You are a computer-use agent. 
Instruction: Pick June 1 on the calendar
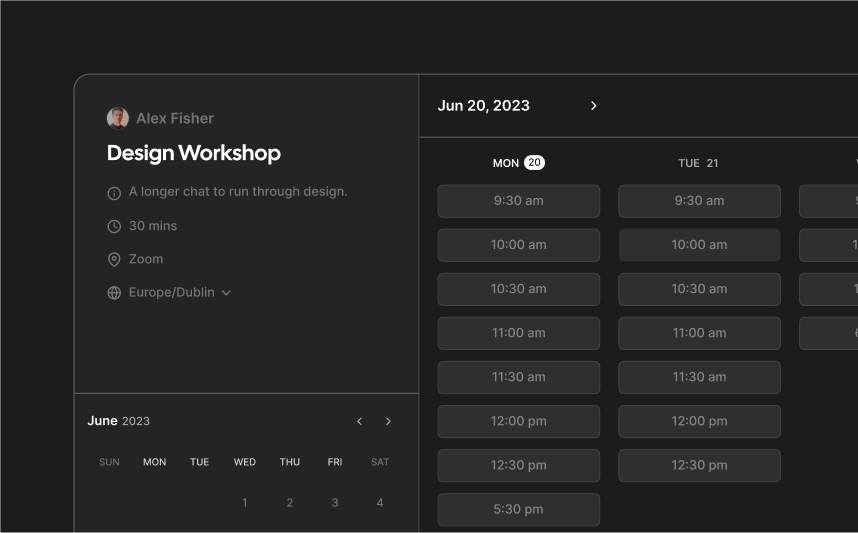pos(245,503)
